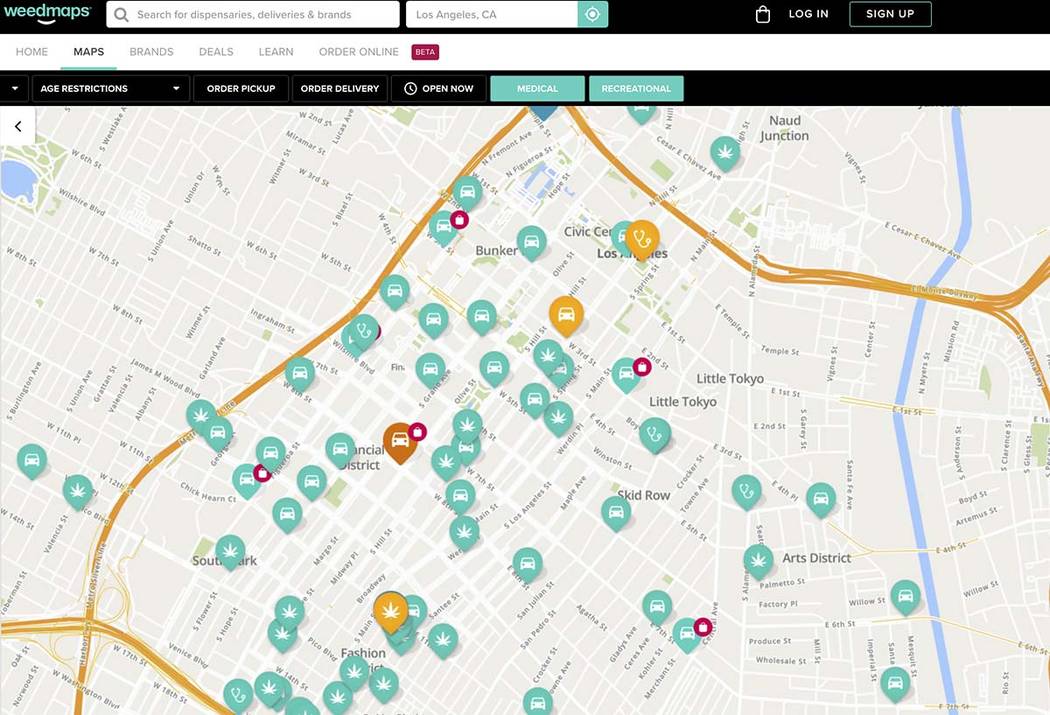
Task: Enable the MEDICAL filter
Action: point(537,88)
